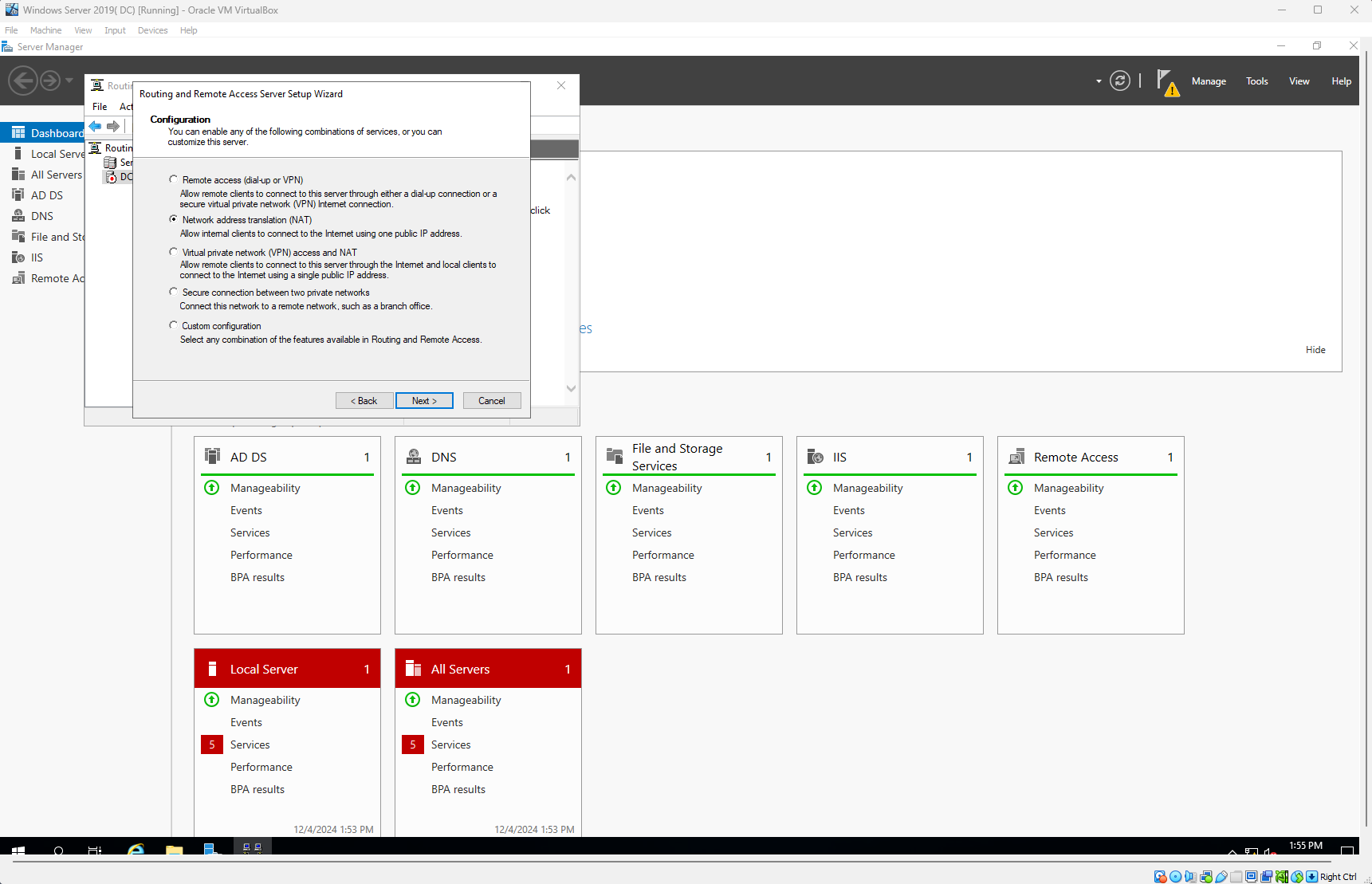The width and height of the screenshot is (1372, 884).
Task: Open the VirtualBox Devices menu
Action: (152, 30)
